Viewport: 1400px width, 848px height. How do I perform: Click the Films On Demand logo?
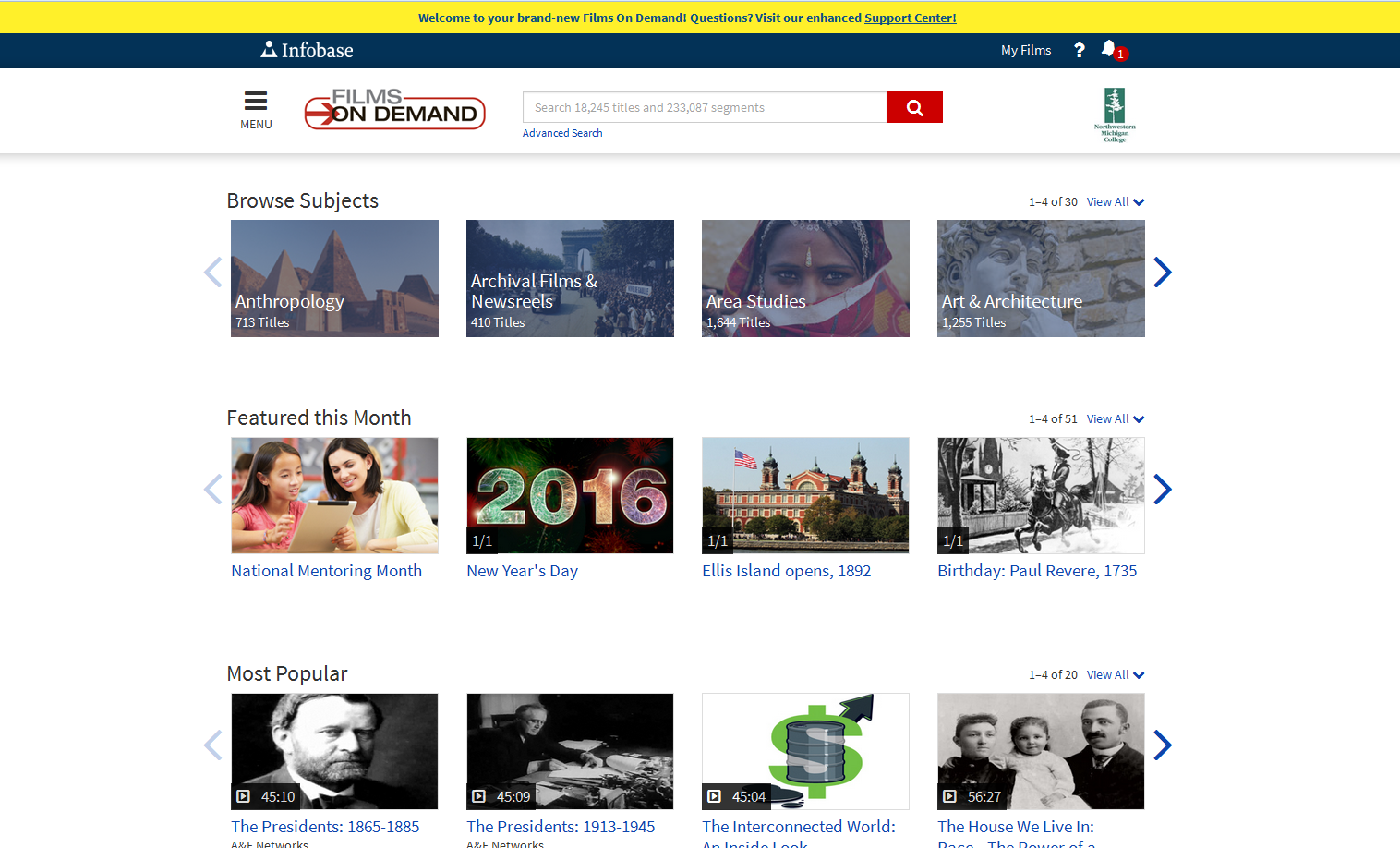394,110
